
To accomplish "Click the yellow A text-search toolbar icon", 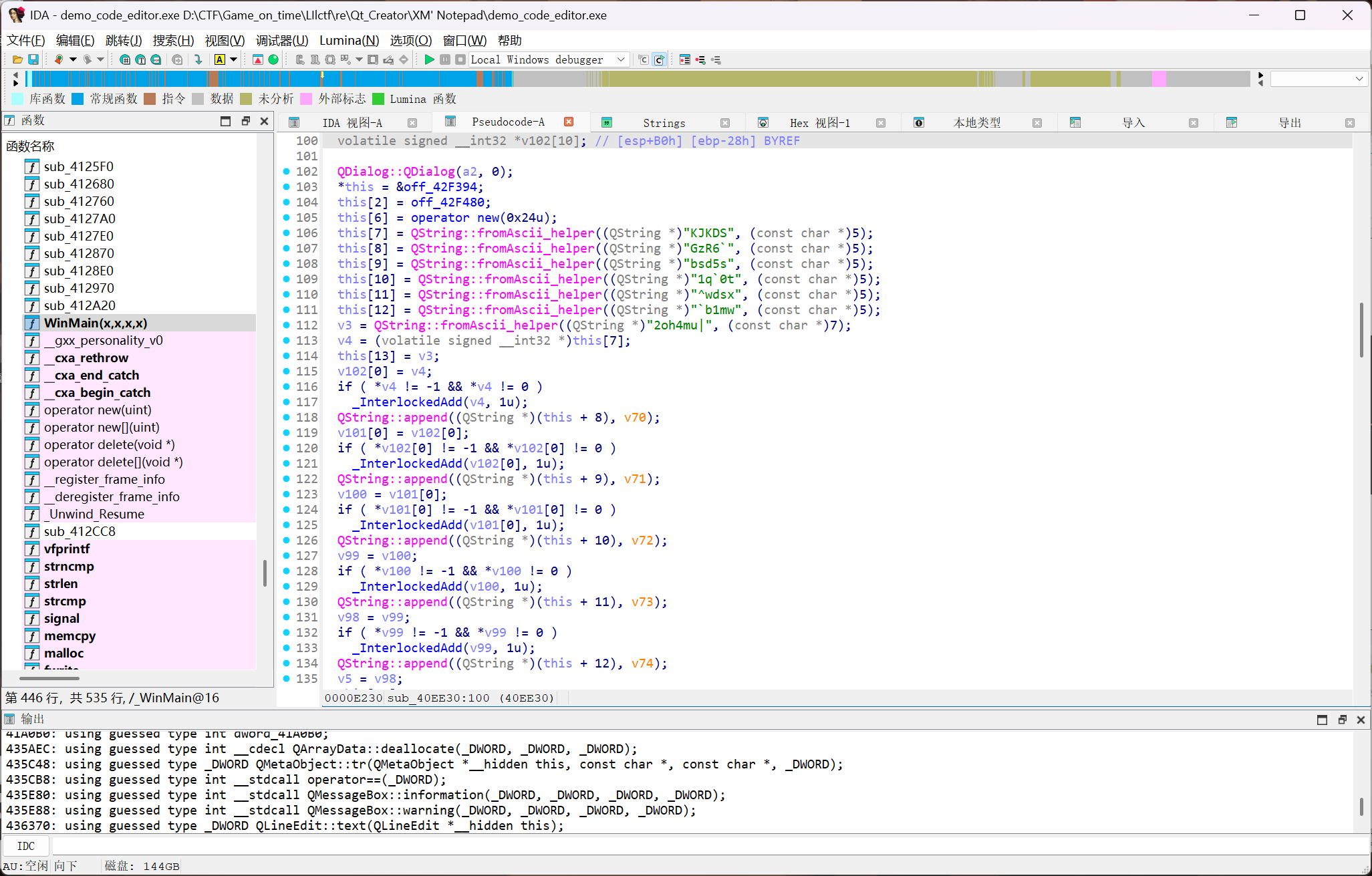I will [x=219, y=59].
